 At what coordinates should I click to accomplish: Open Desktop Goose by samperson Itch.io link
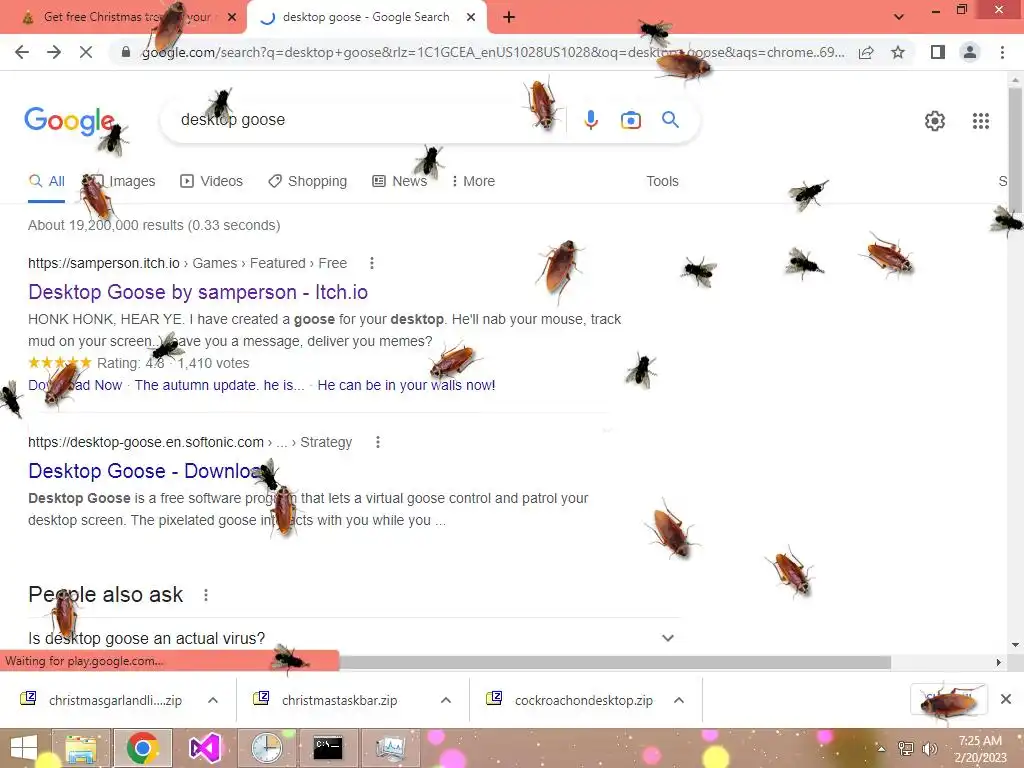click(198, 292)
